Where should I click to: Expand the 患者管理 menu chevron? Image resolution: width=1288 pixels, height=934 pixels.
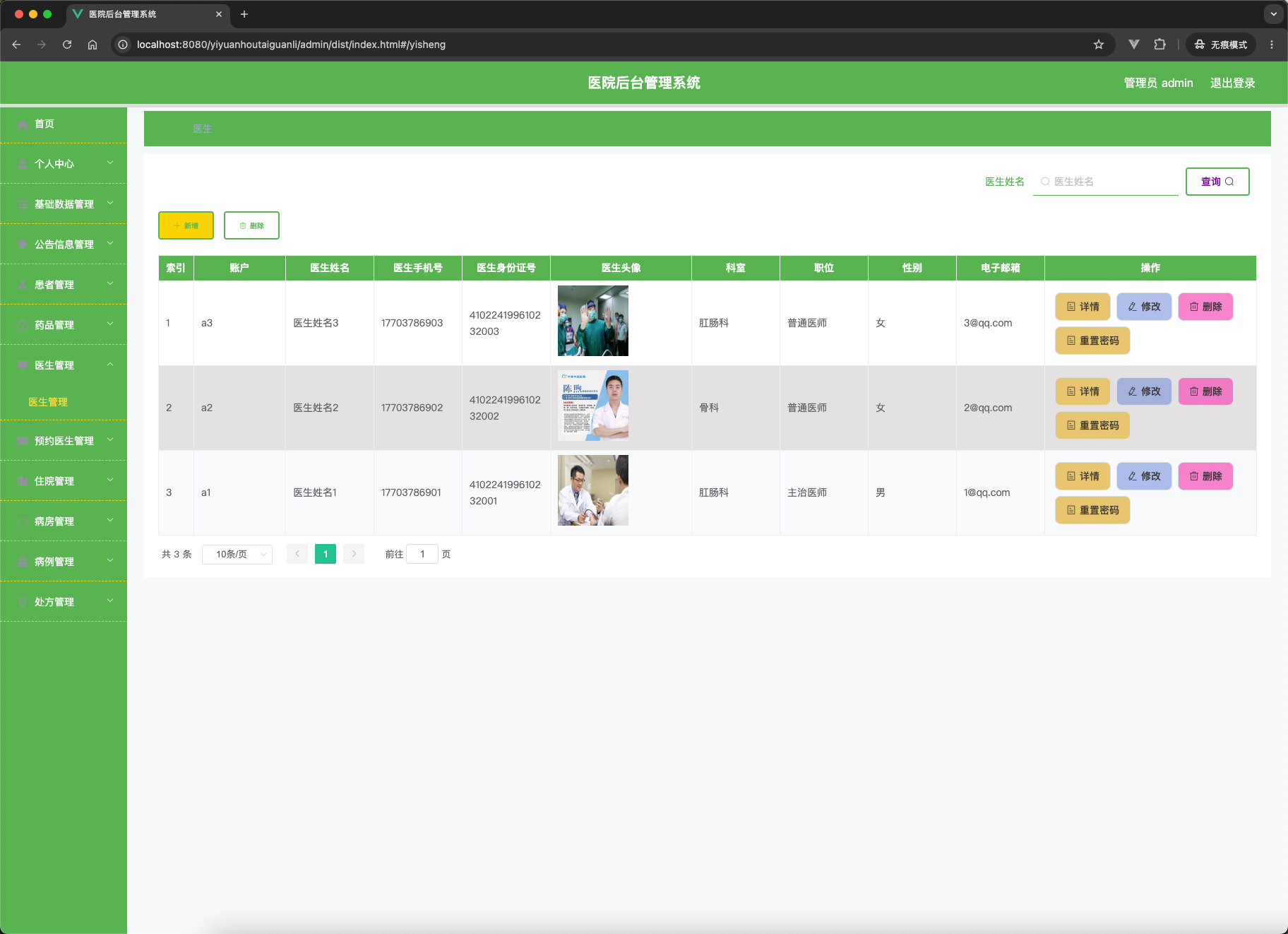[110, 284]
